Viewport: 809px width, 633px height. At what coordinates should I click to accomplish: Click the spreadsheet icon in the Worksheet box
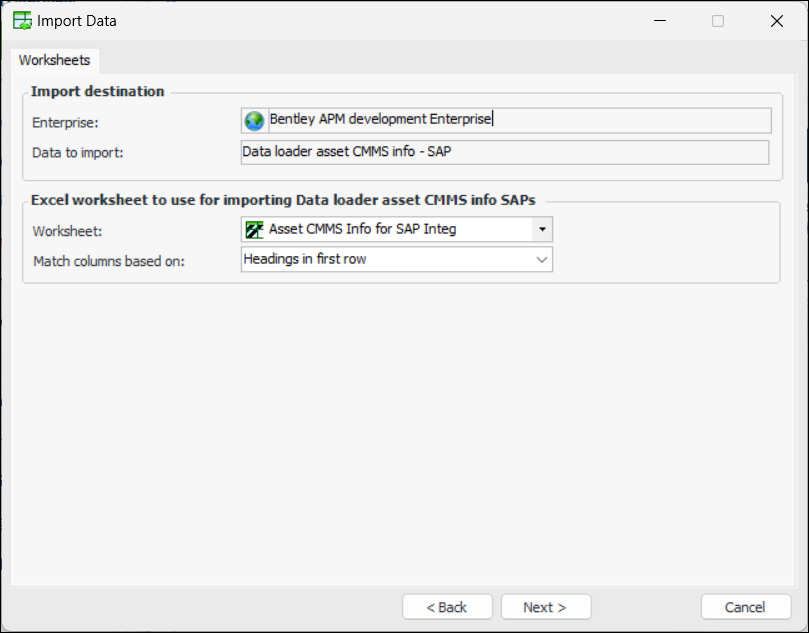pyautogui.click(x=254, y=229)
